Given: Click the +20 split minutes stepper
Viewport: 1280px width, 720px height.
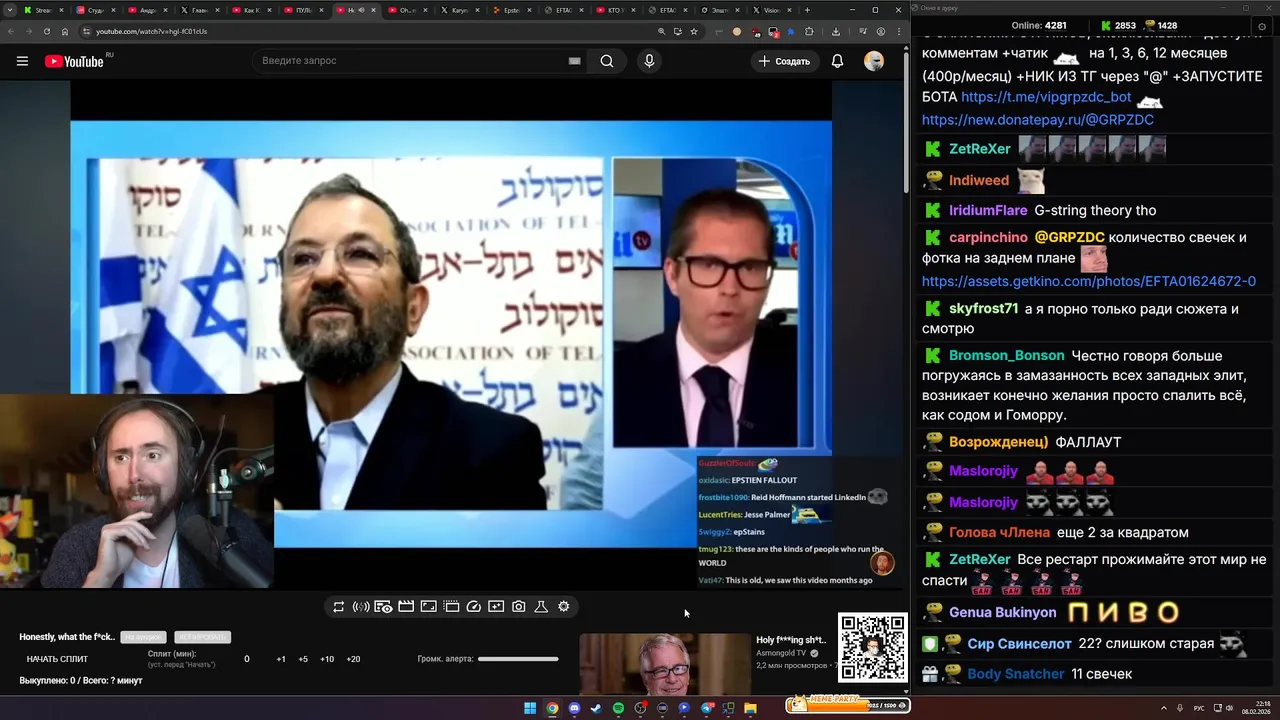Looking at the screenshot, I should [x=353, y=659].
